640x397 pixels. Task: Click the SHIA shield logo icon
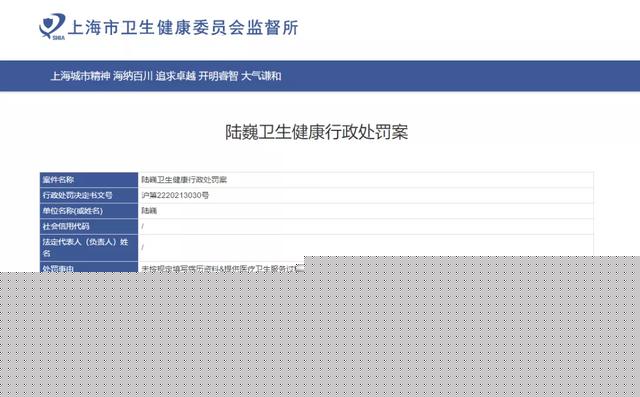click(52, 27)
